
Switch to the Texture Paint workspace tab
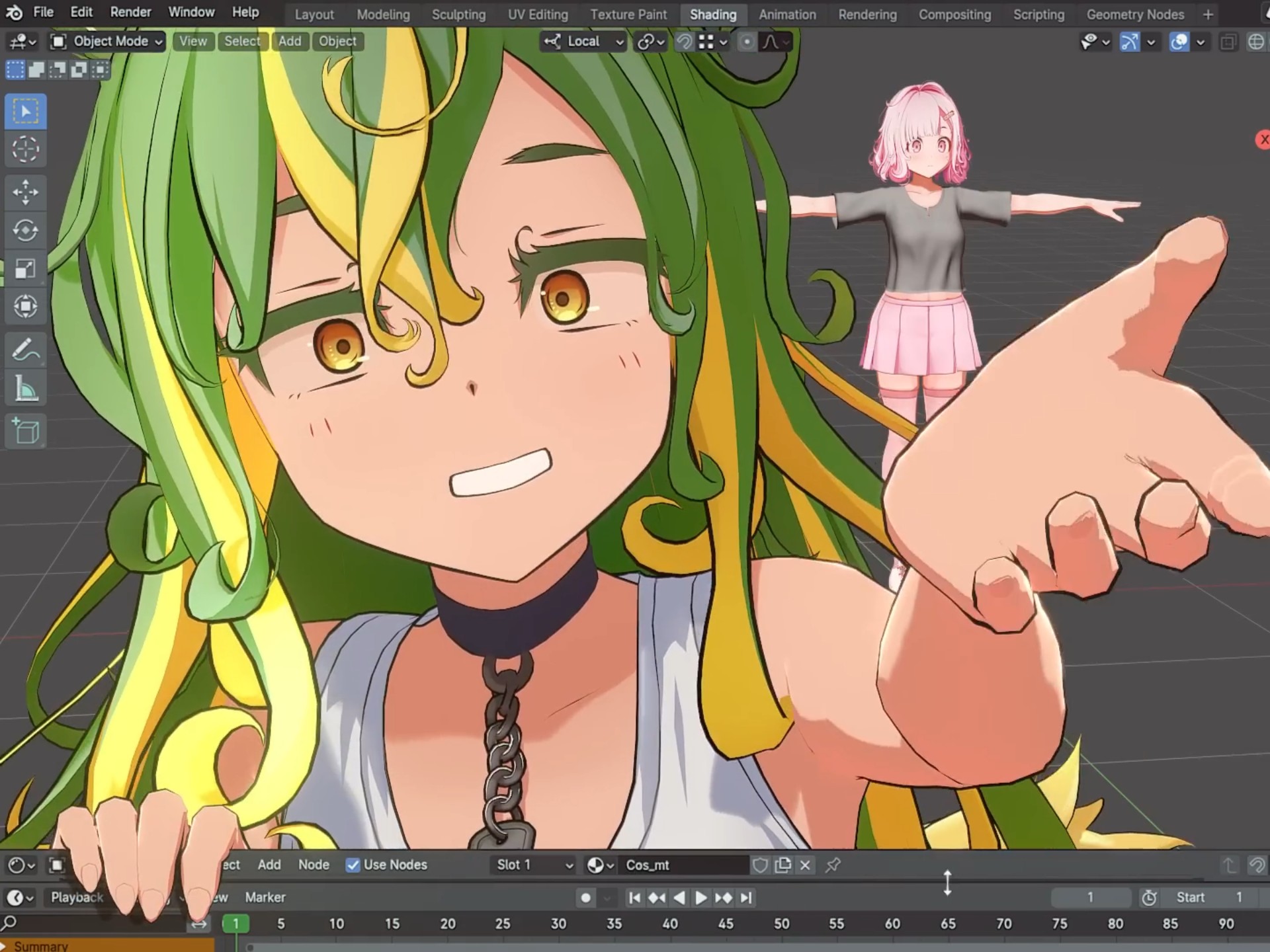click(x=628, y=15)
